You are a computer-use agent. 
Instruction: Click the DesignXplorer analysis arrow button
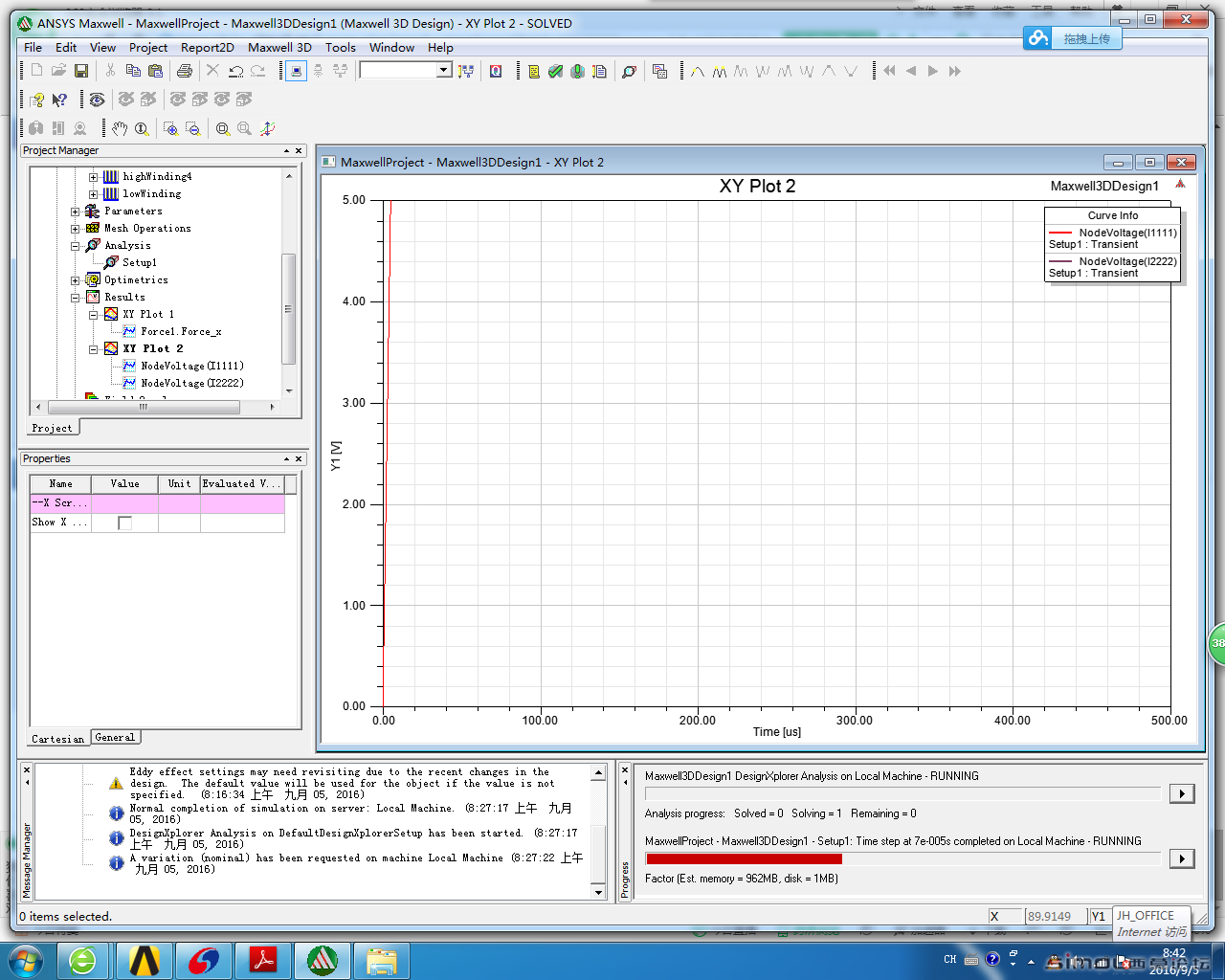click(x=1182, y=793)
